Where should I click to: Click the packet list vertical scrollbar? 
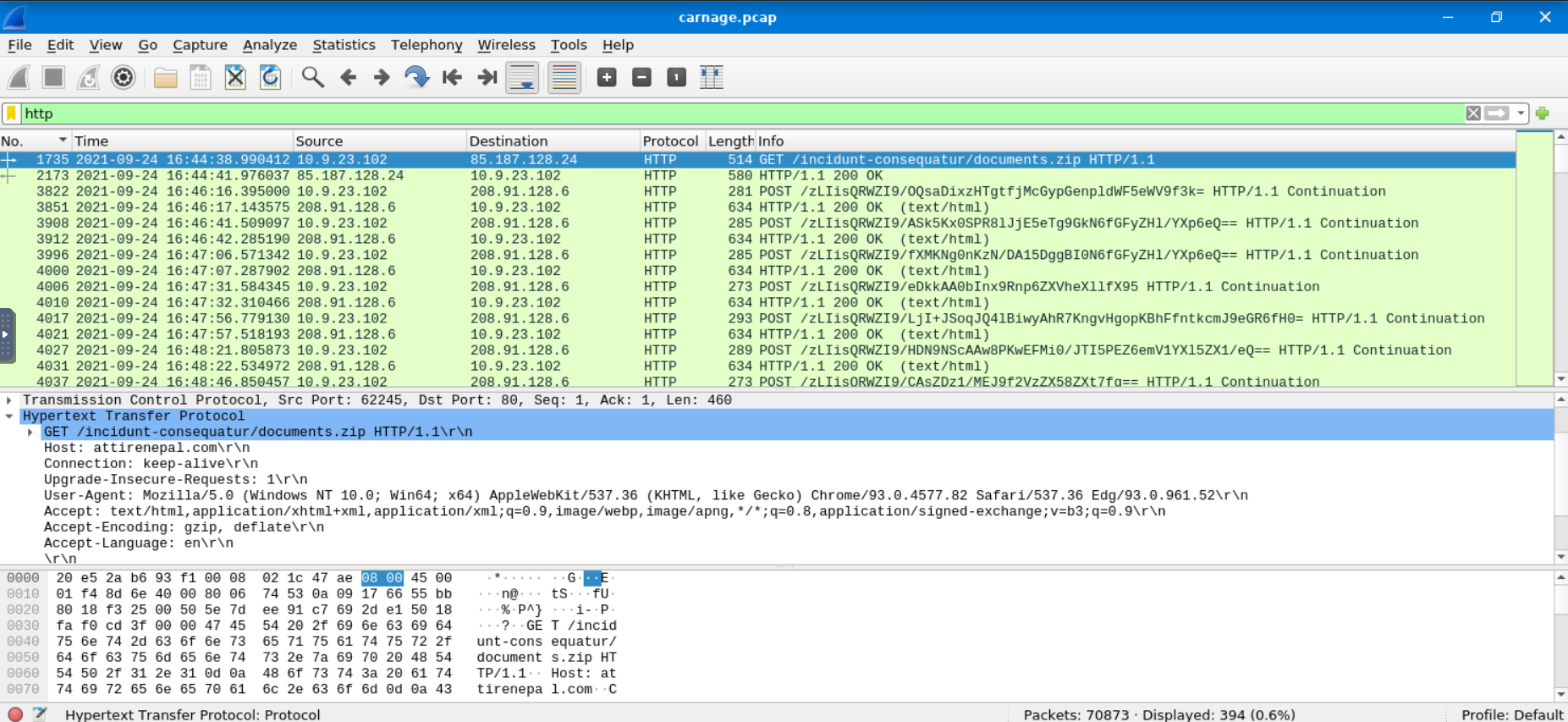(x=1561, y=258)
